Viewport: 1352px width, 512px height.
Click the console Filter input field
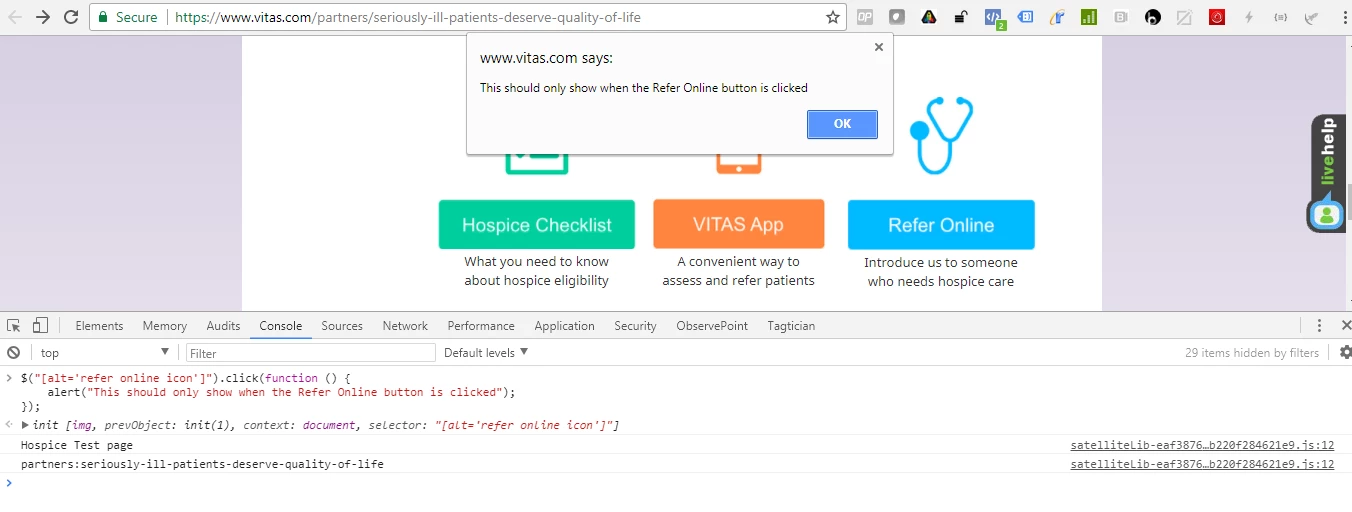pyautogui.click(x=311, y=353)
